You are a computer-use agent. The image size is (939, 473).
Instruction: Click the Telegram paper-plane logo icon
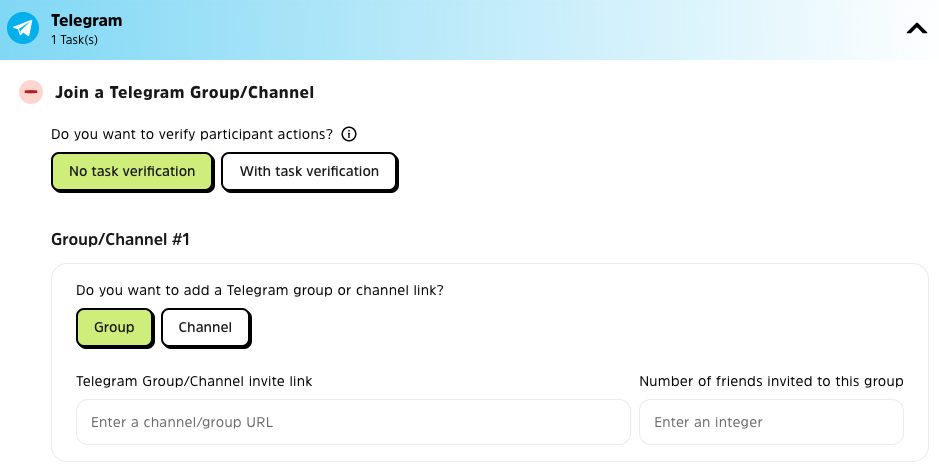[x=22, y=29]
